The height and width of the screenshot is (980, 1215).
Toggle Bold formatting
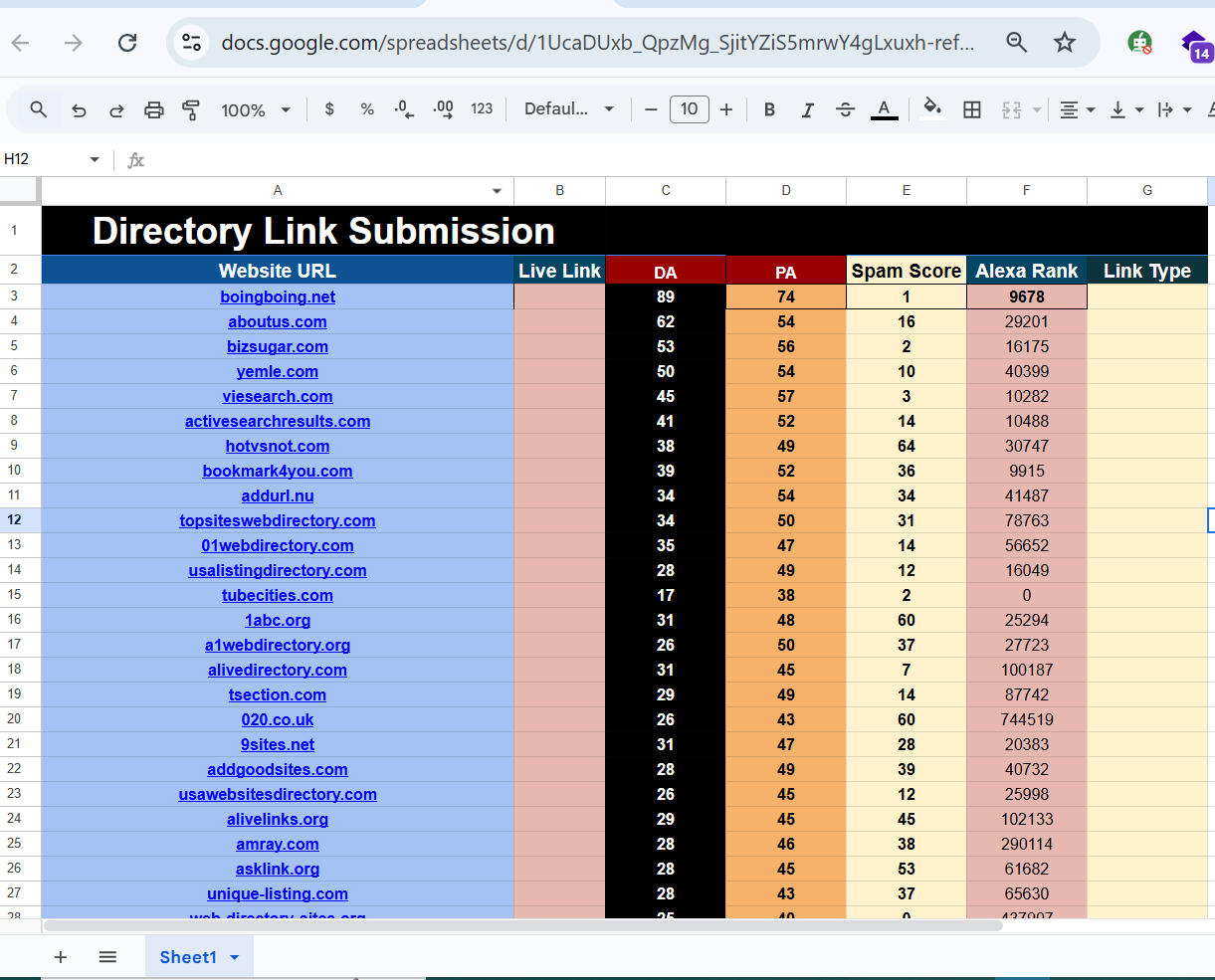pyautogui.click(x=769, y=109)
